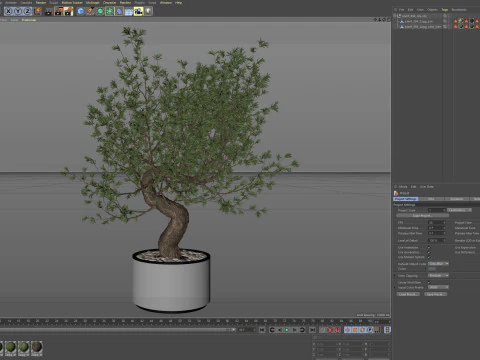Image resolution: width=480 pixels, height=360 pixels.
Task: Toggle rotation keyframe recording icon
Action: [362, 330]
